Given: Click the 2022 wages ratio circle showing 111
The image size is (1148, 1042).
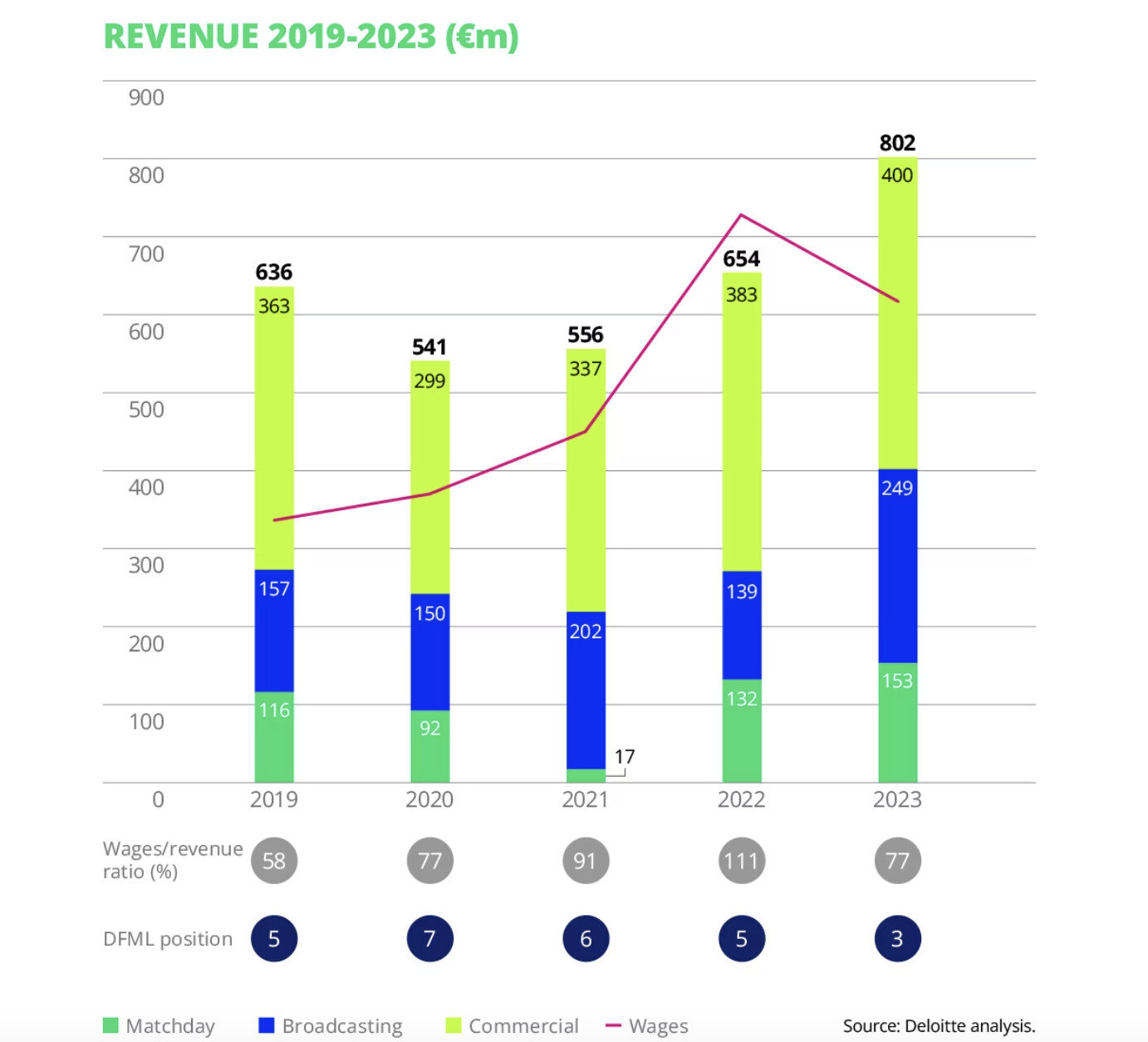Looking at the screenshot, I should coord(741,861).
